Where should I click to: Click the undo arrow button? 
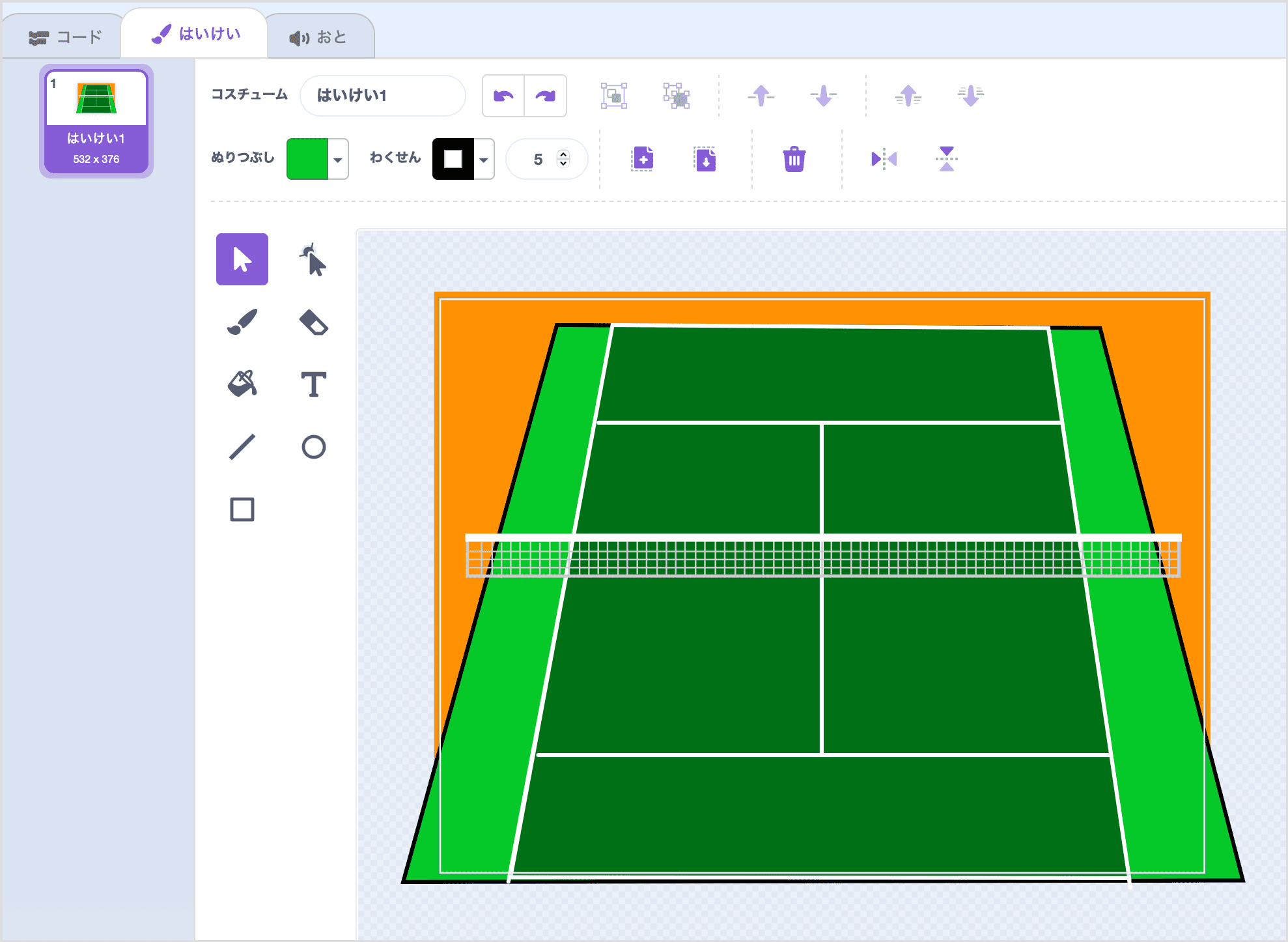[x=503, y=96]
